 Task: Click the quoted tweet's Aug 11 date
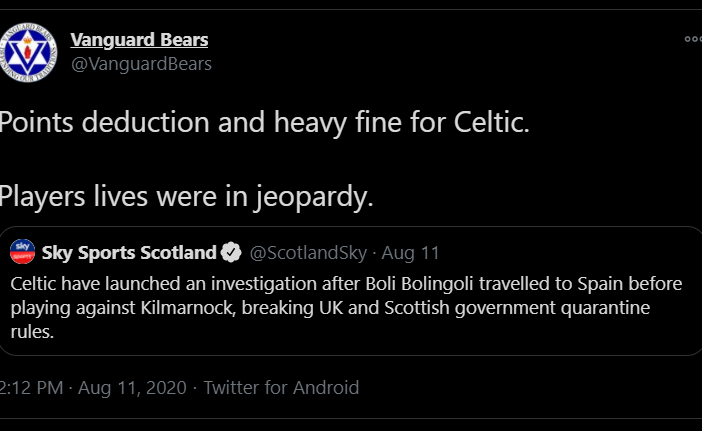413,252
